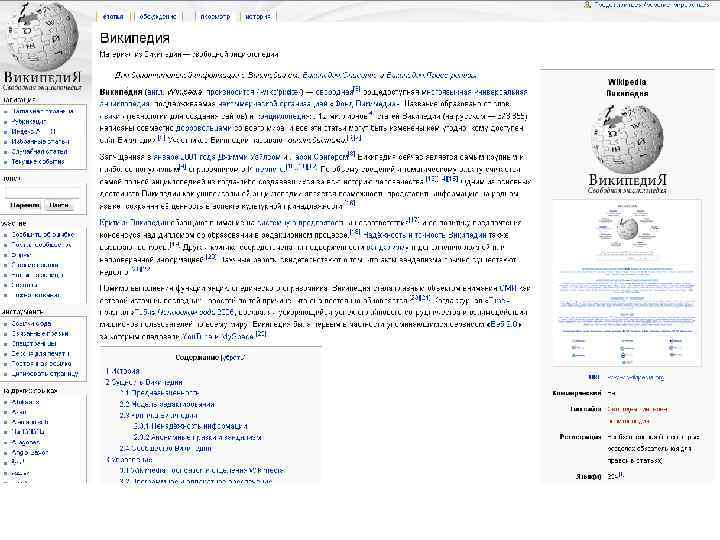Jump to contents entry 2.4 Сообщество Википедии
The image size is (720, 540).
pyautogui.click(x=166, y=449)
